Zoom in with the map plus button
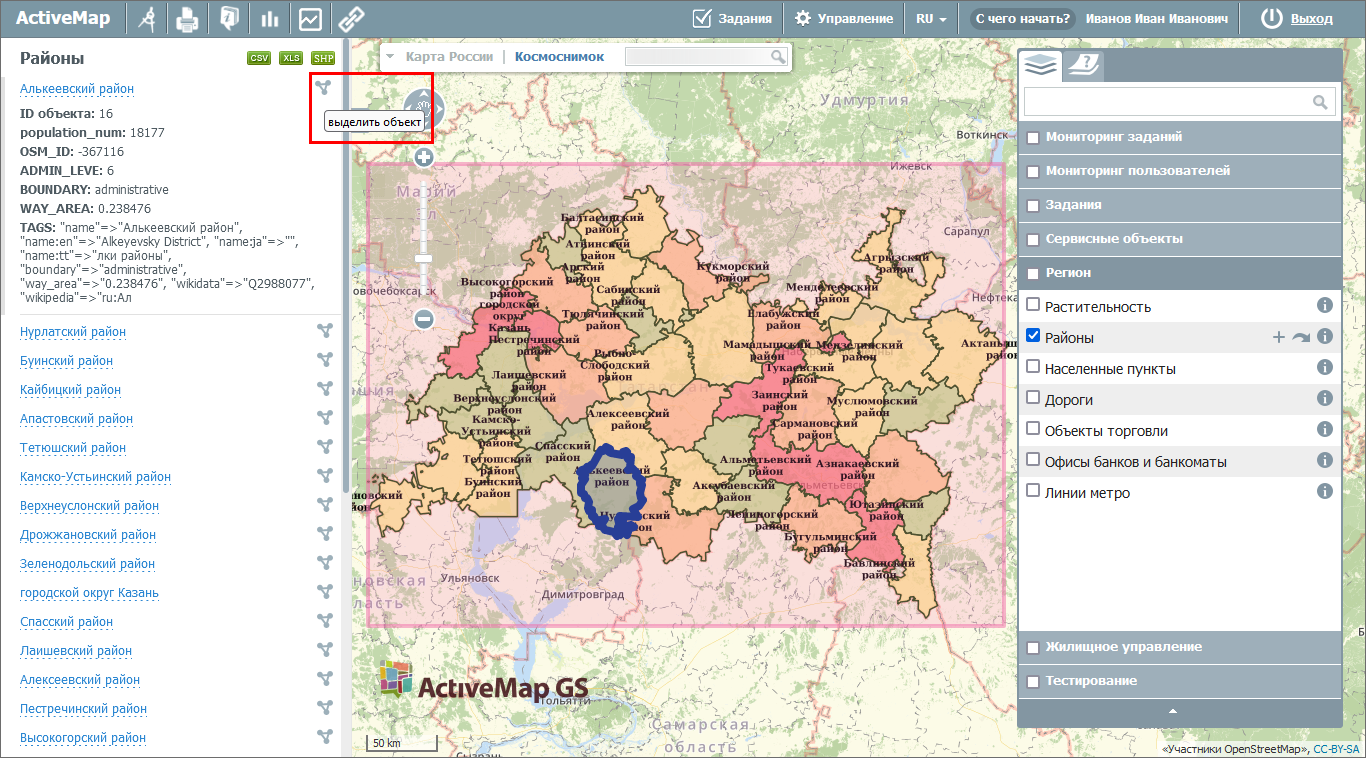This screenshot has width=1366, height=758. [x=424, y=157]
